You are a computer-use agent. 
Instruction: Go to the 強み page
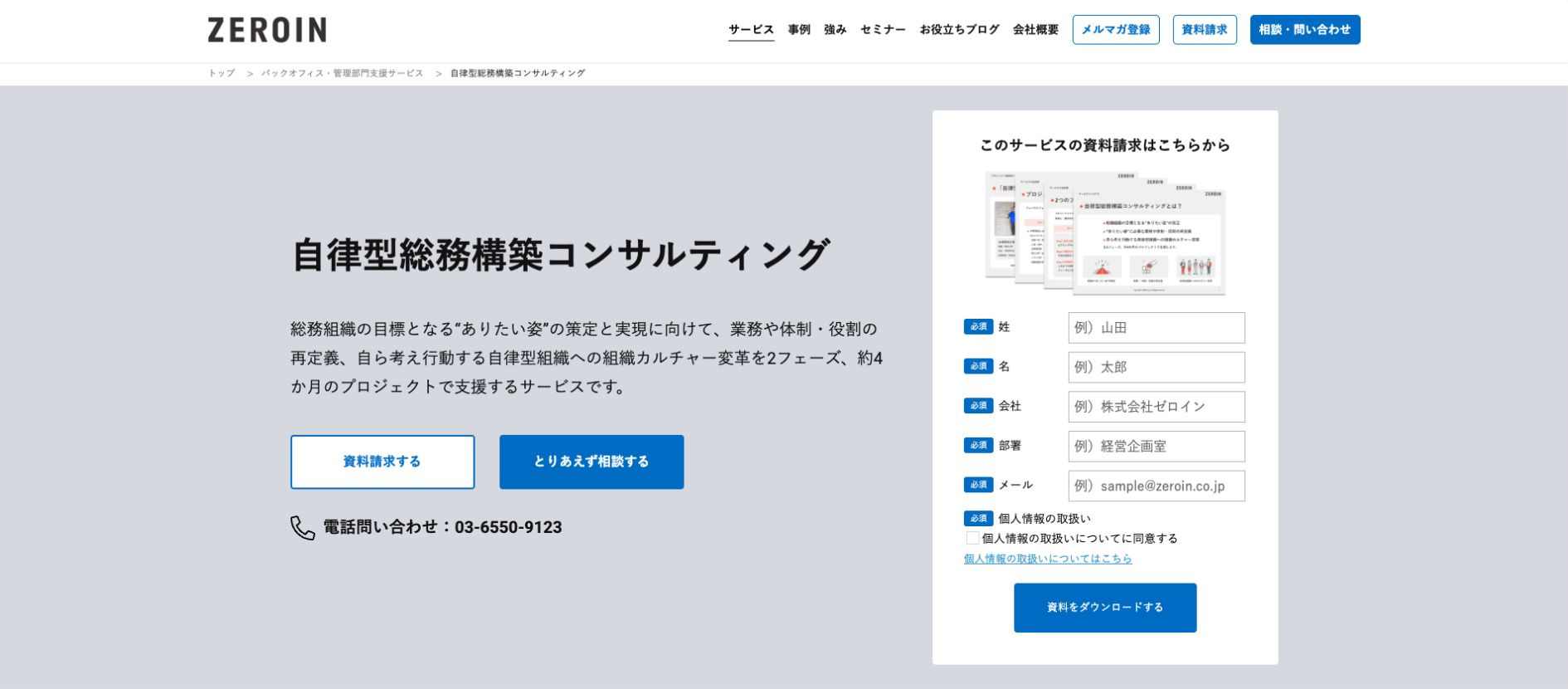click(835, 30)
